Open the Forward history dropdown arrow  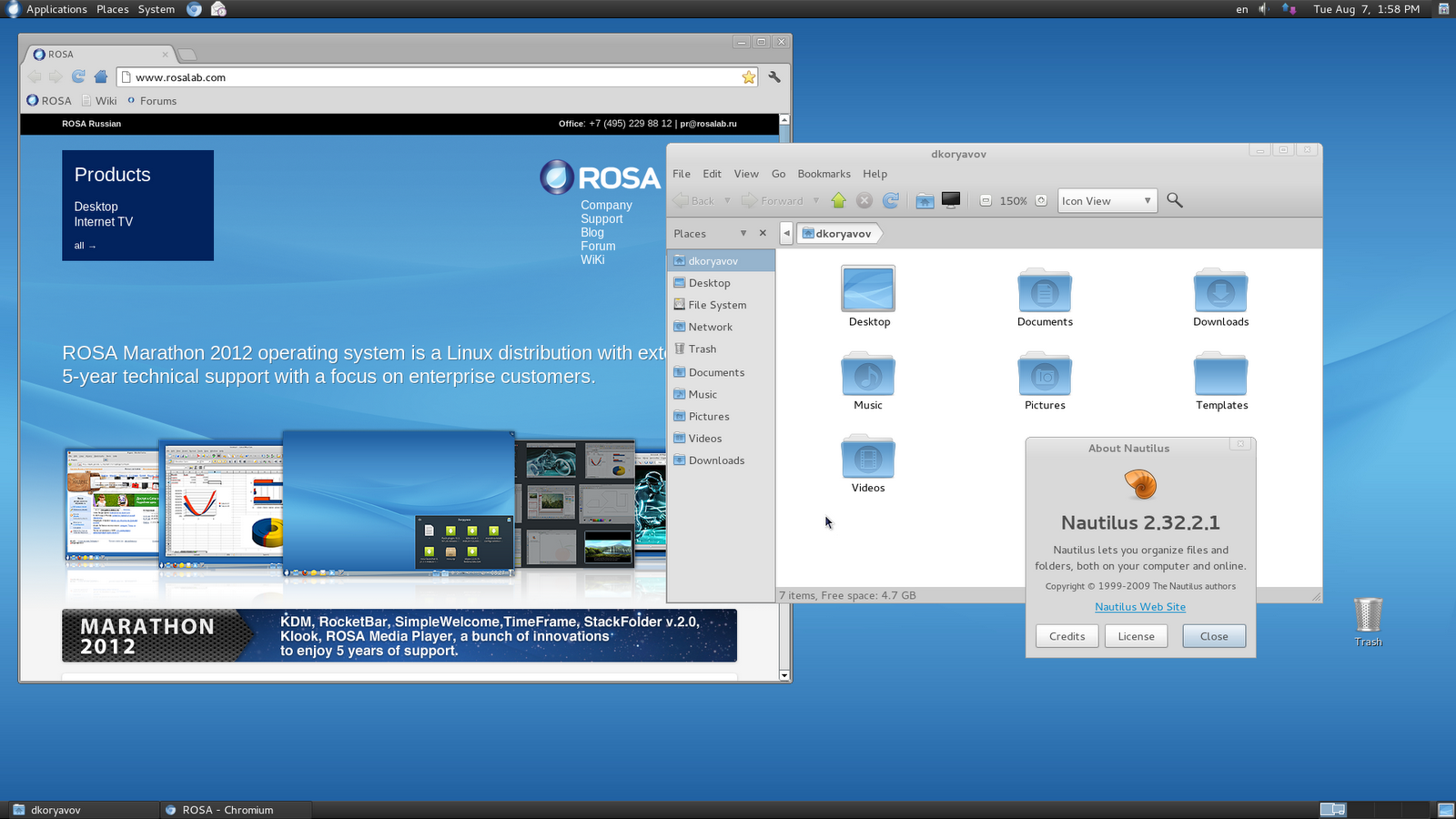(816, 201)
